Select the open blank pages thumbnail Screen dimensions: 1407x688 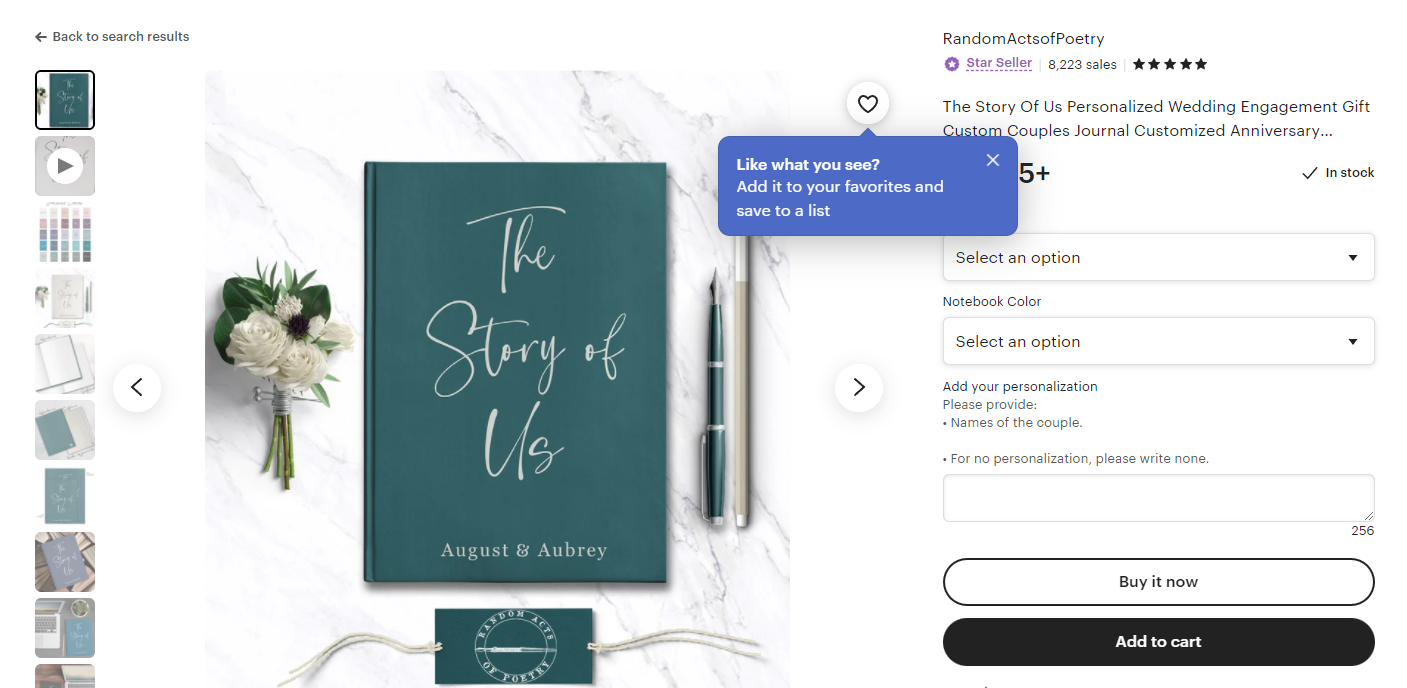[65, 364]
